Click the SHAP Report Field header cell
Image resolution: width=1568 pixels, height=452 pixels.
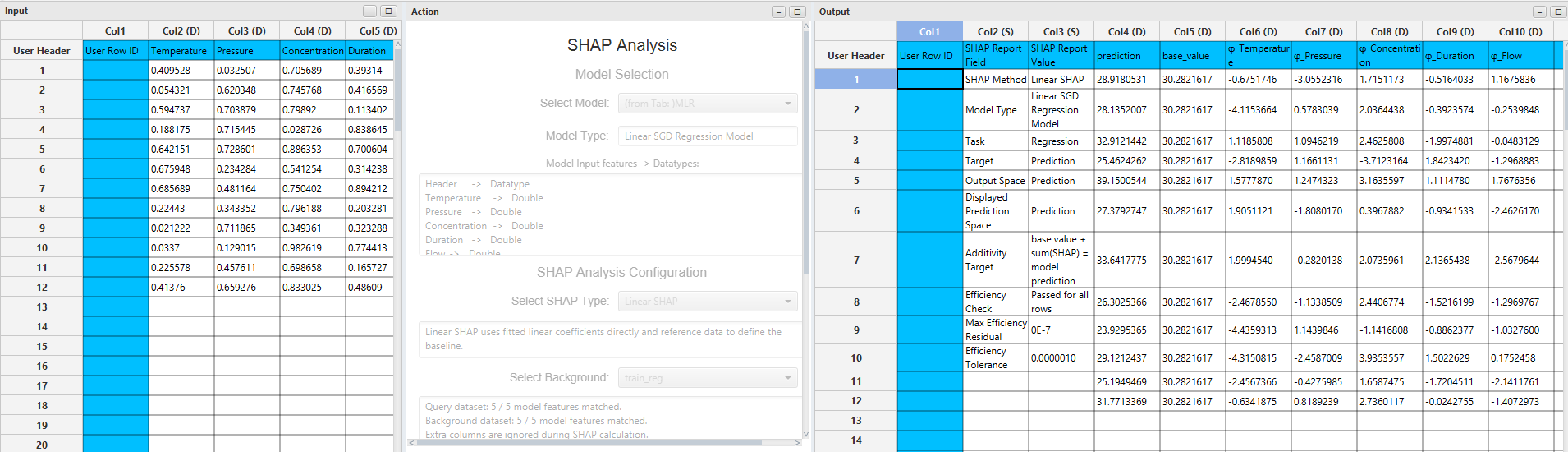click(996, 55)
